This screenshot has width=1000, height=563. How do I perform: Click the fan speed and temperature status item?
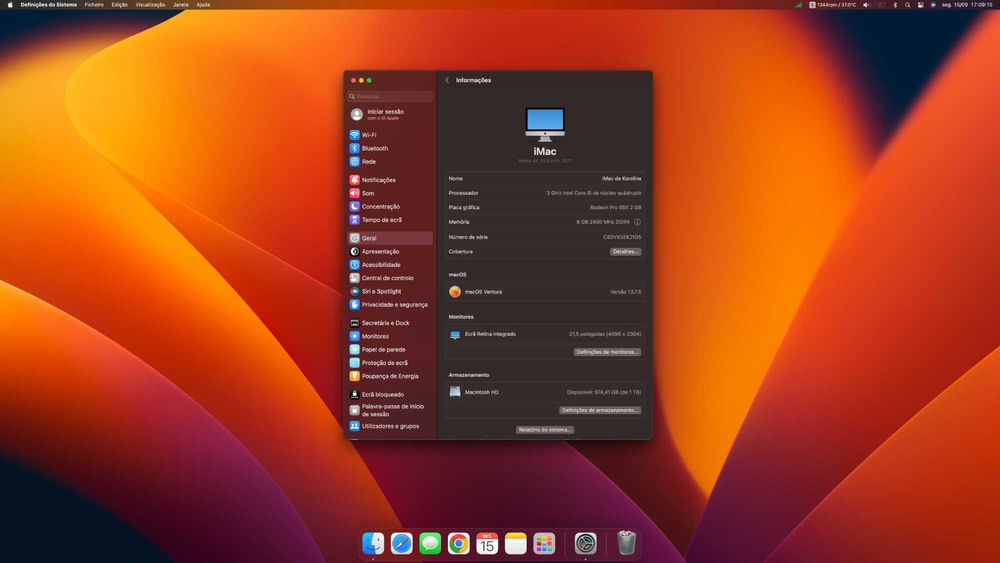point(832,4)
